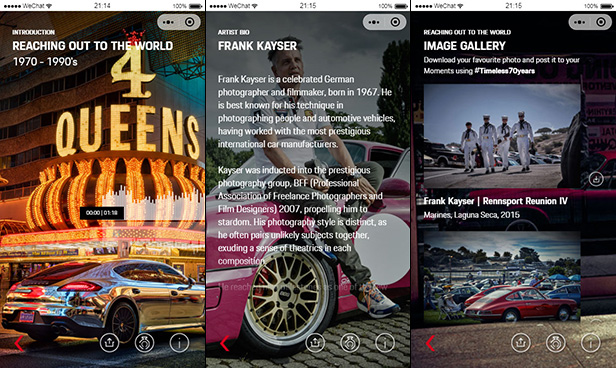Tap the share icon on Image Gallery screen
Viewport: 616px width, 368px height.
click(521, 343)
